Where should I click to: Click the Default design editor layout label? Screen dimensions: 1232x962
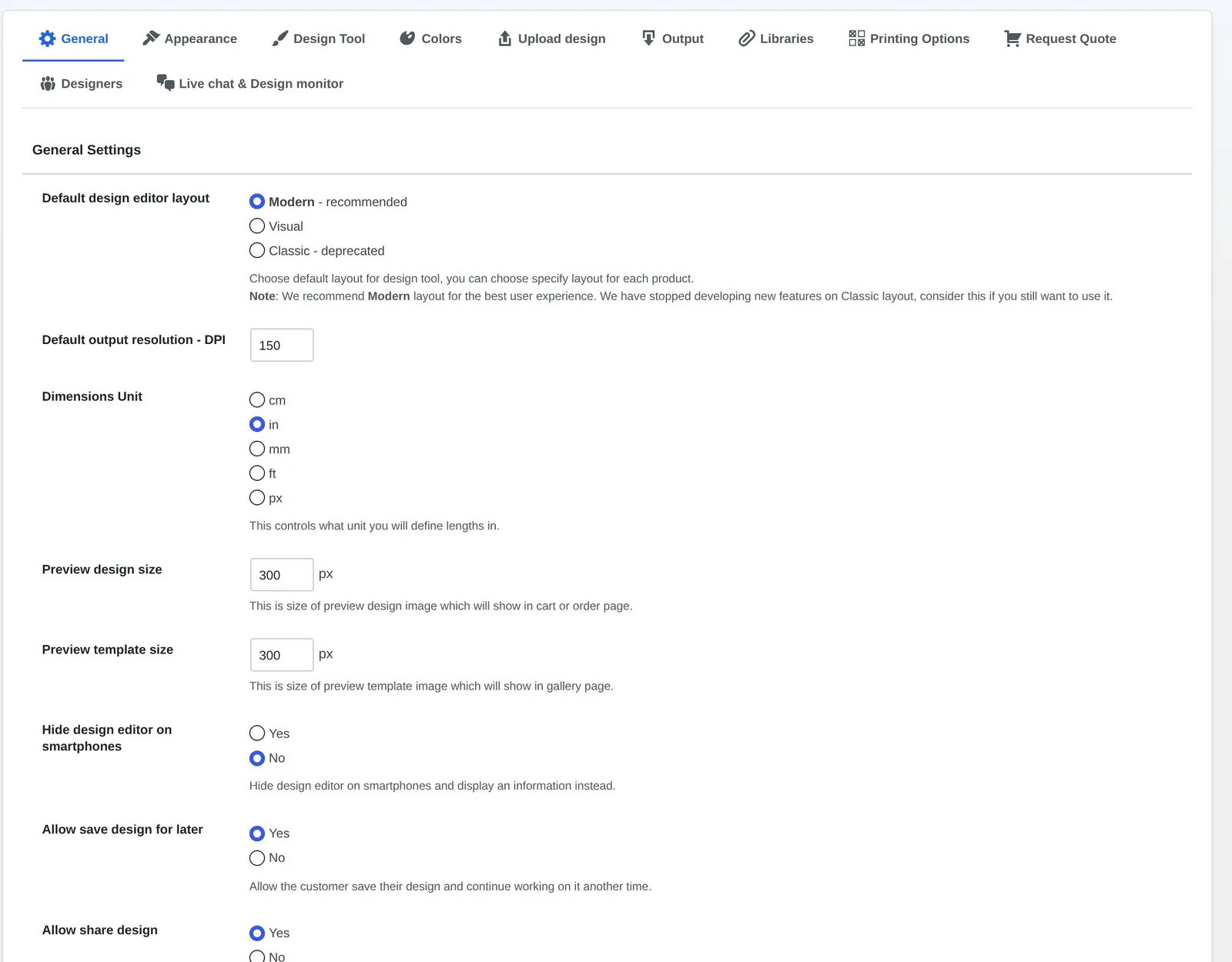pos(126,198)
